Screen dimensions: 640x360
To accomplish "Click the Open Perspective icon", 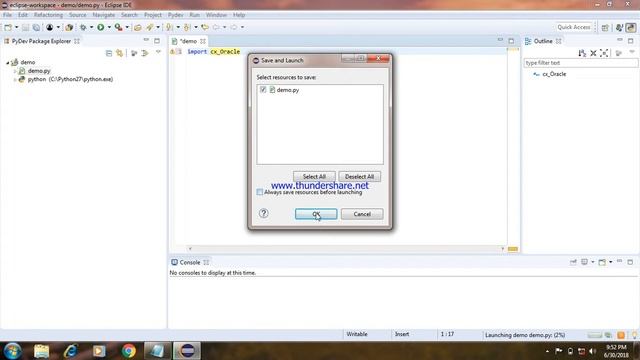I will click(x=605, y=27).
